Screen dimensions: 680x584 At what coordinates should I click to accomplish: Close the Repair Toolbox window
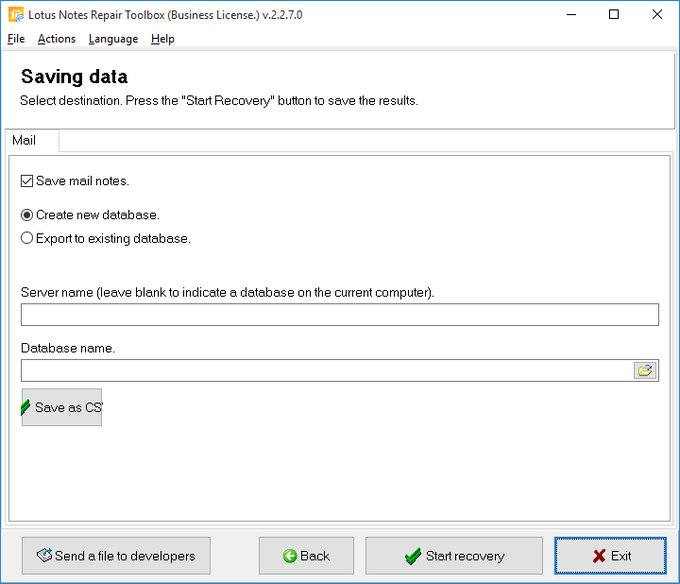[657, 15]
